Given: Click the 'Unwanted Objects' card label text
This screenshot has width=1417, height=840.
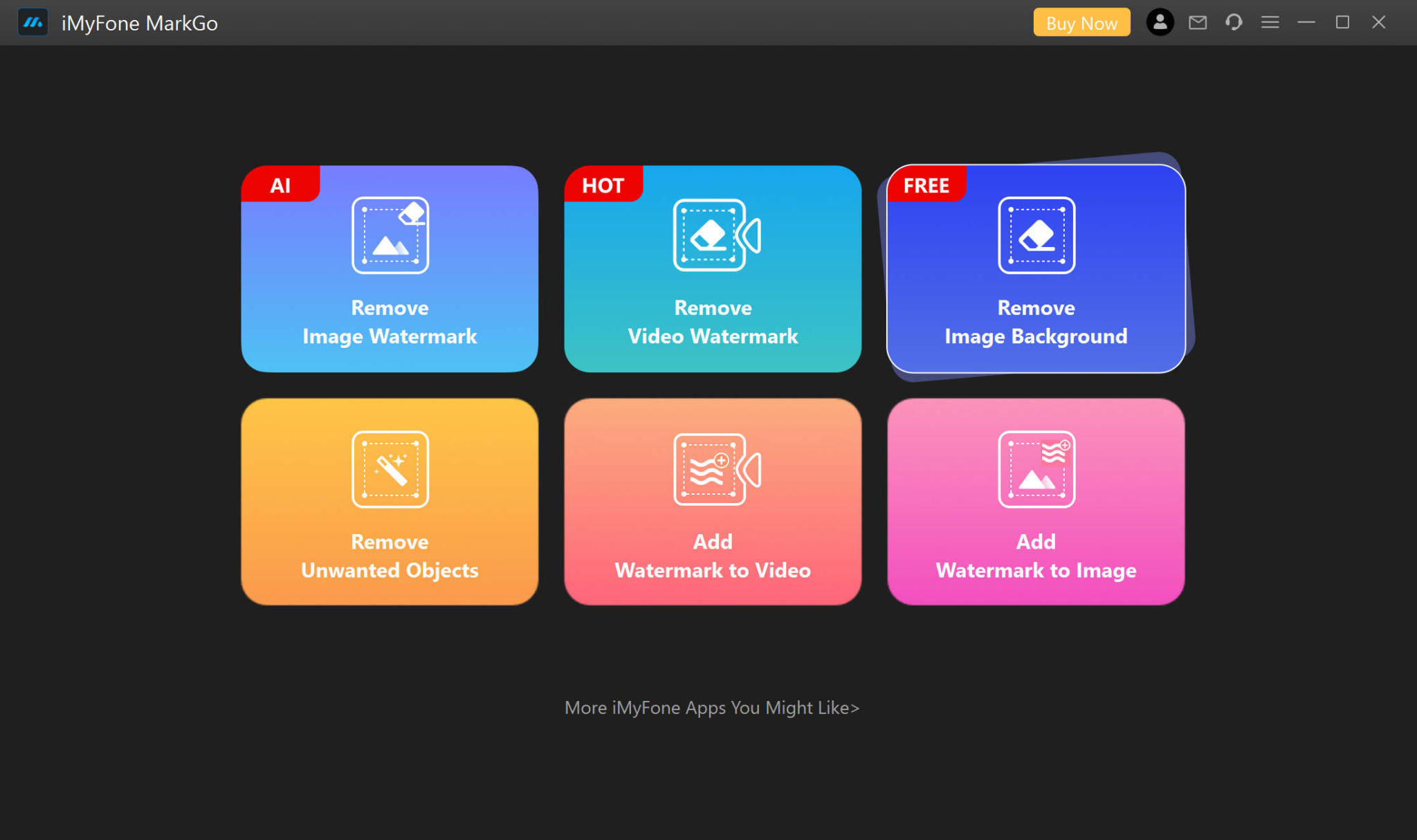Looking at the screenshot, I should point(390,570).
